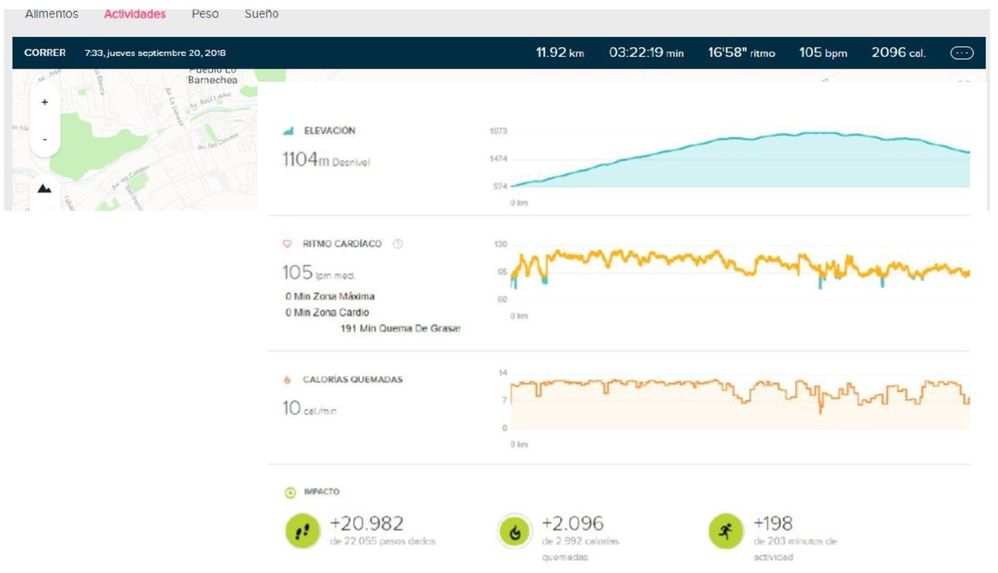The image size is (998, 573).
Task: Switch map to terrain view mountain icon
Action: click(x=44, y=188)
